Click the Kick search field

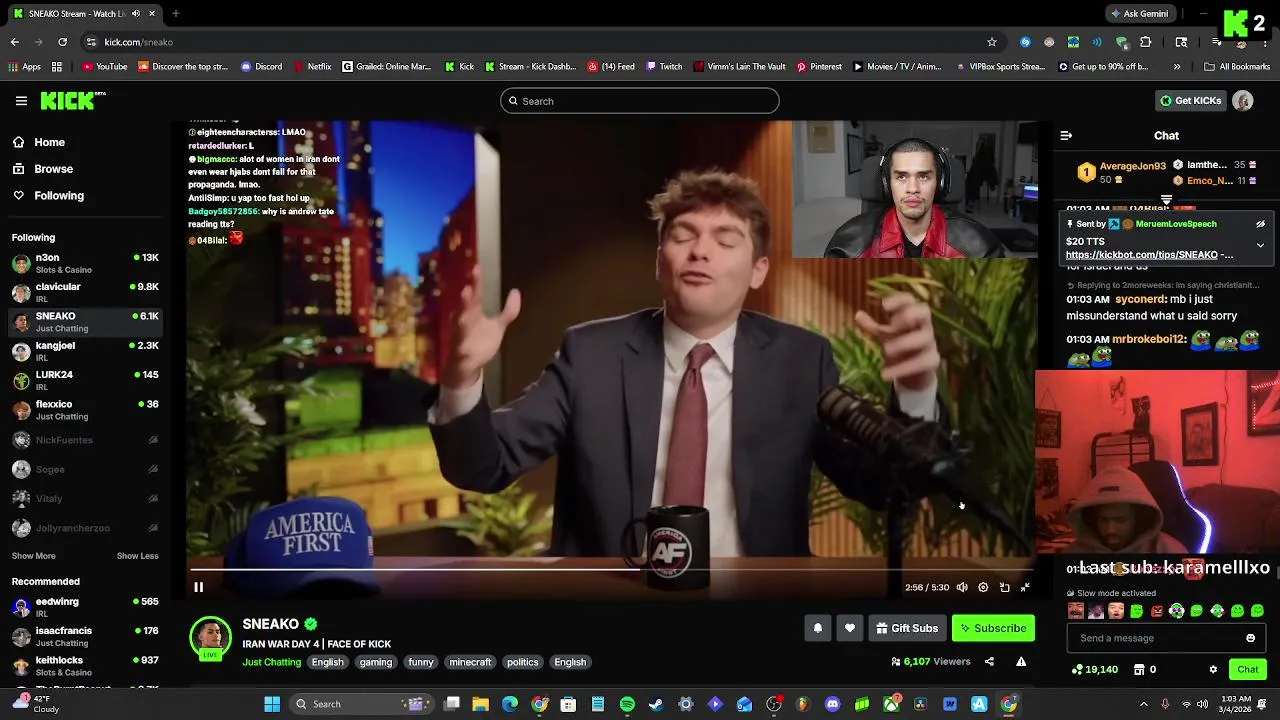click(x=640, y=101)
